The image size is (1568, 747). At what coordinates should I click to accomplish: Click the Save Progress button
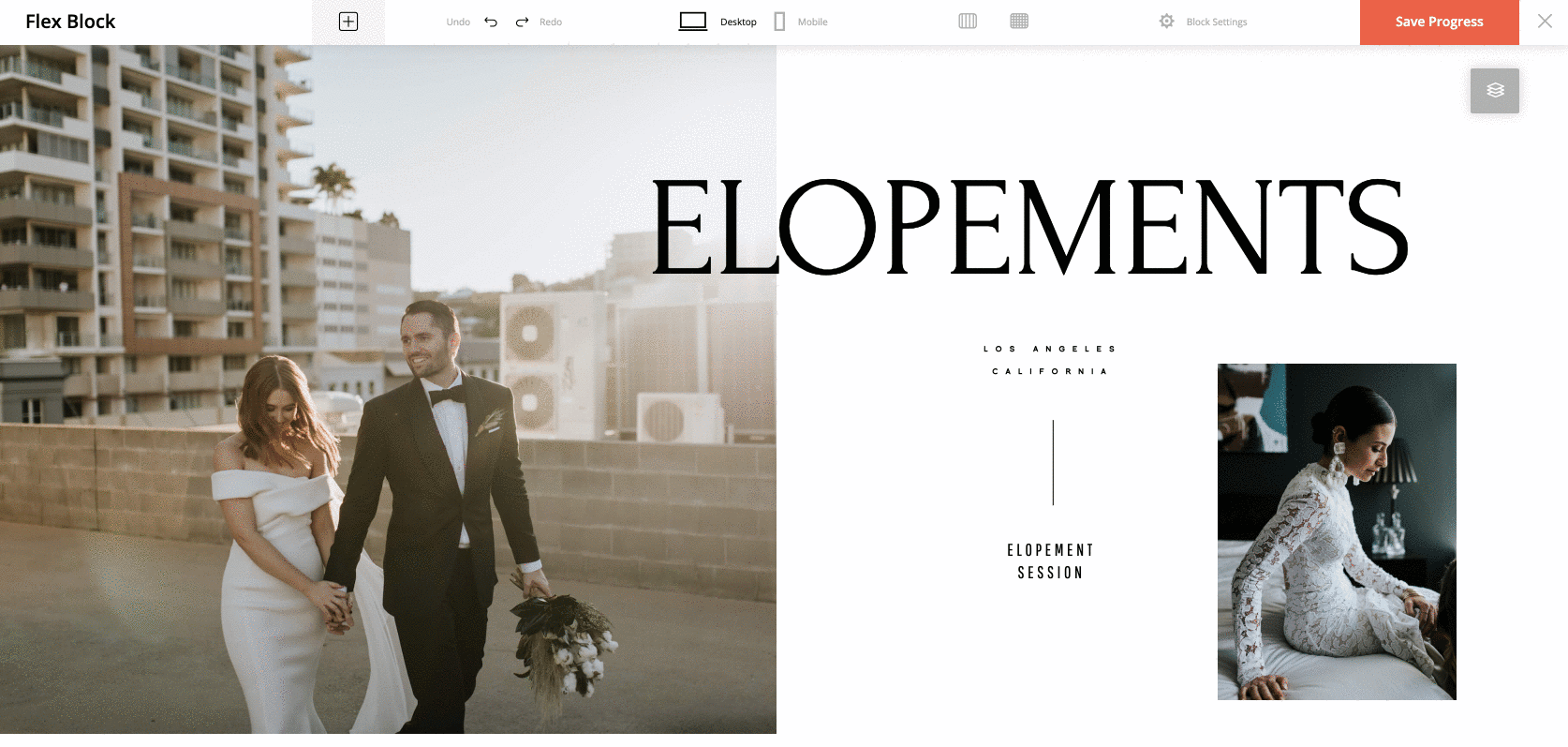tap(1440, 22)
